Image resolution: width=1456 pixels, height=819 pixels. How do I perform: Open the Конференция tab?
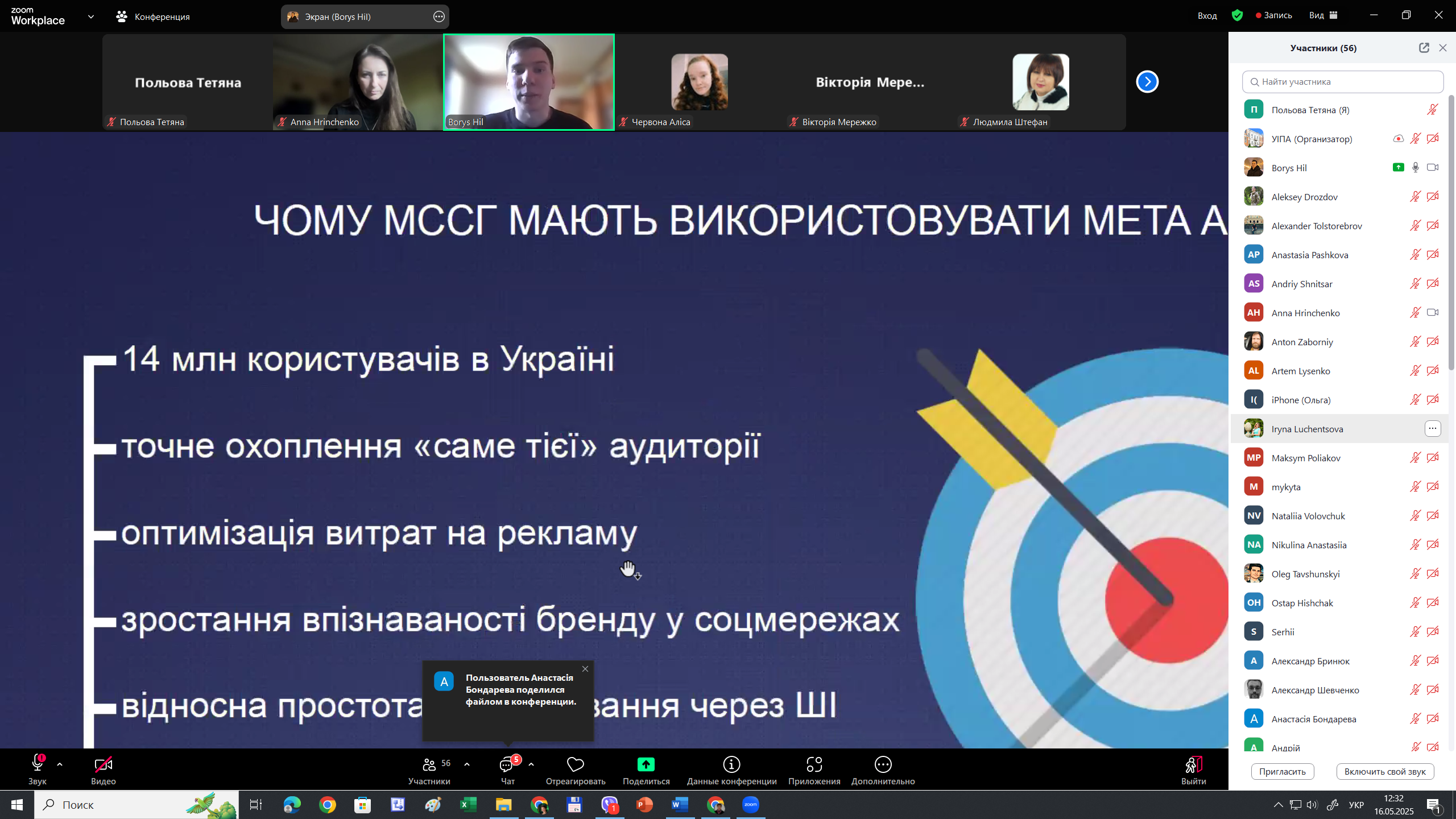coord(154,16)
